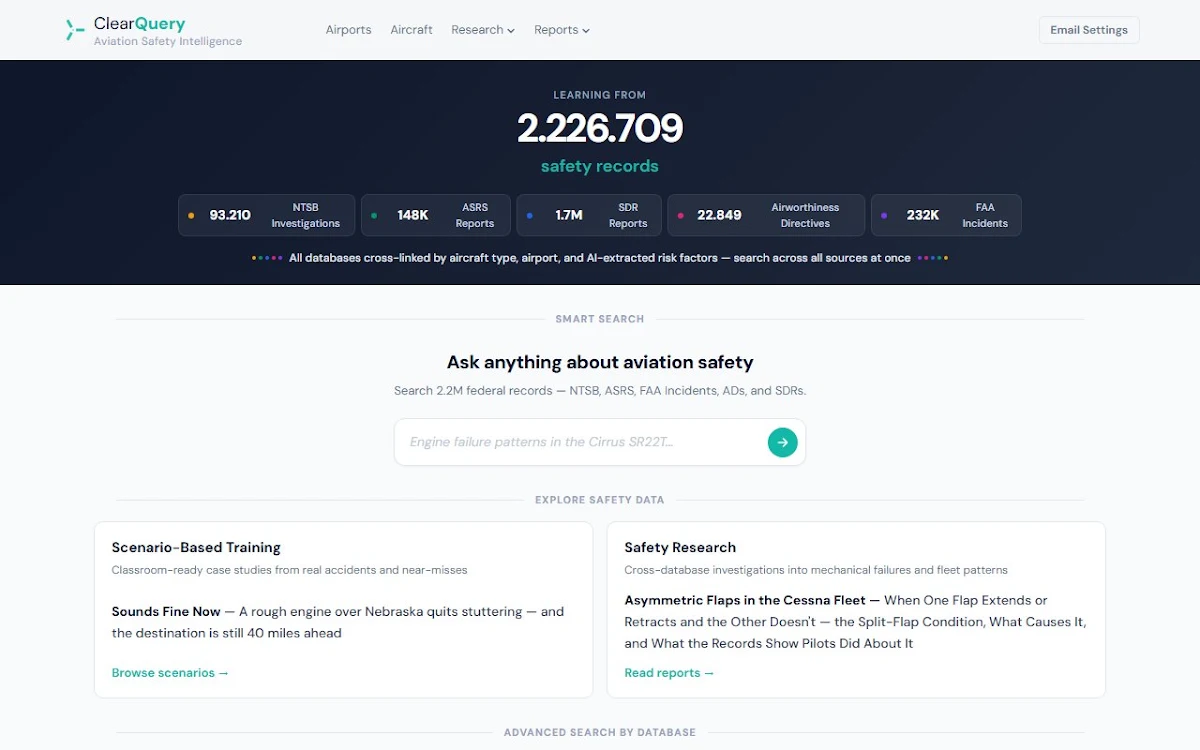Open Email Settings
1200x750 pixels.
pyautogui.click(x=1089, y=30)
